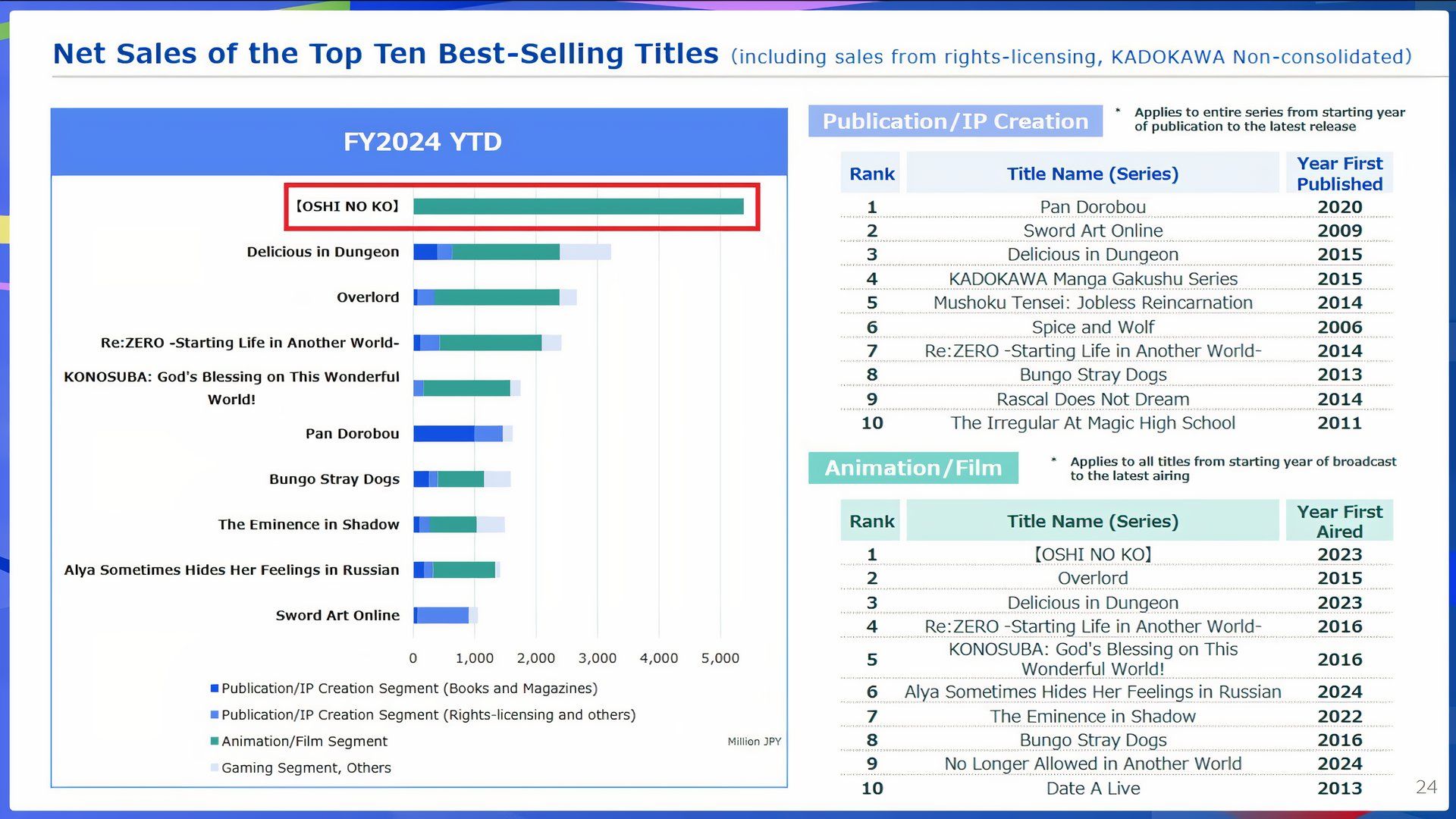Click the 'Year First Aired' column header

tap(1339, 521)
